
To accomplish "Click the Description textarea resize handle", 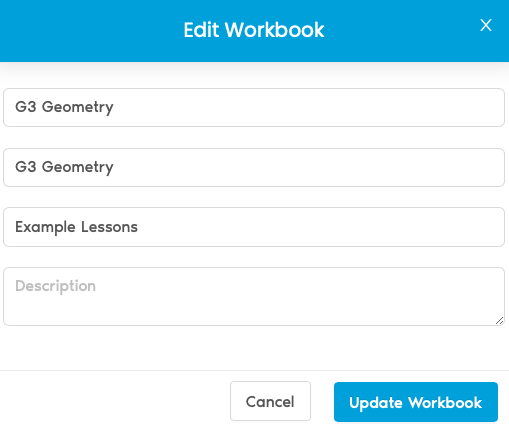I will (499, 321).
